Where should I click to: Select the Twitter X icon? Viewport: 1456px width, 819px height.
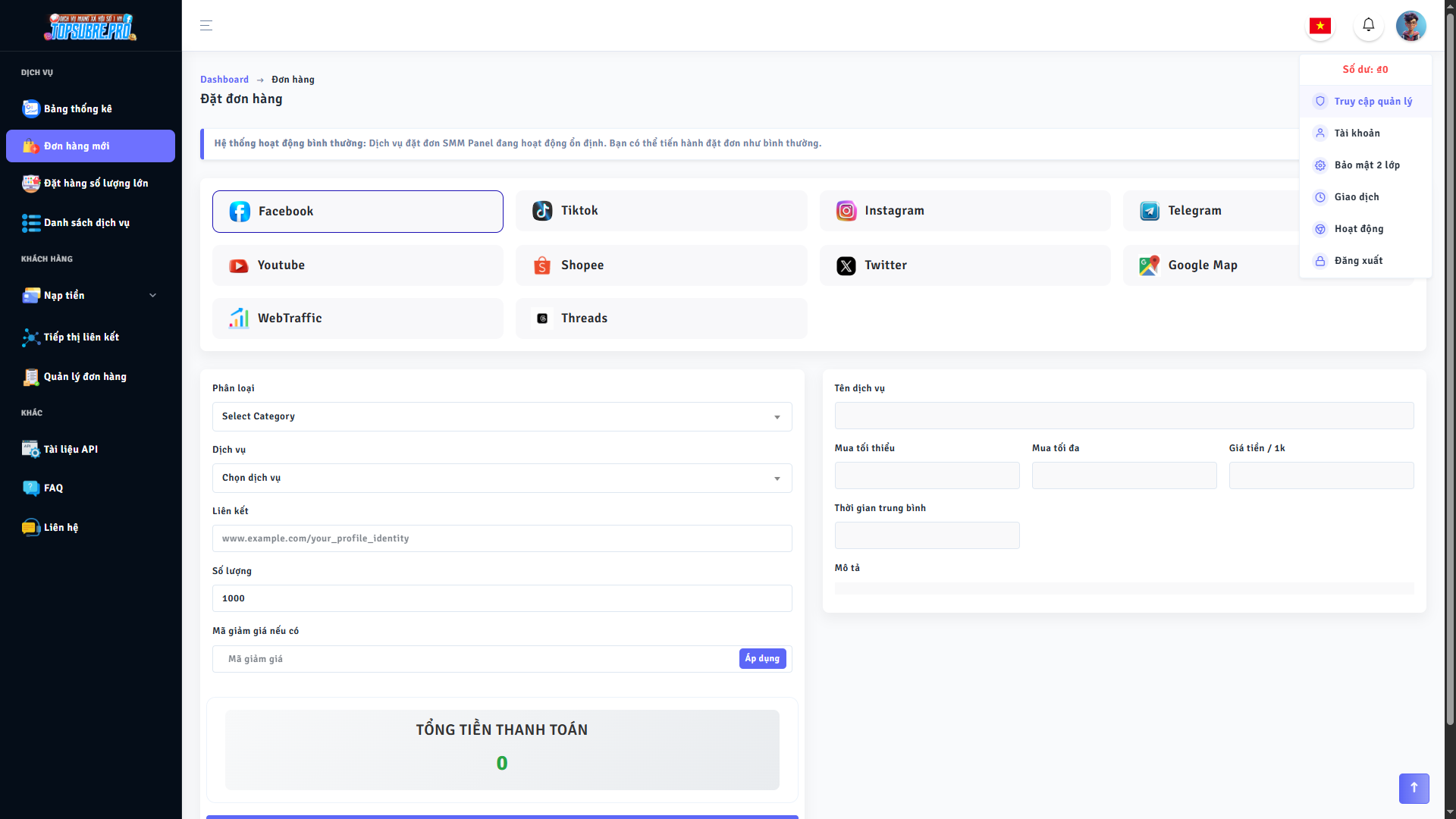tap(846, 265)
